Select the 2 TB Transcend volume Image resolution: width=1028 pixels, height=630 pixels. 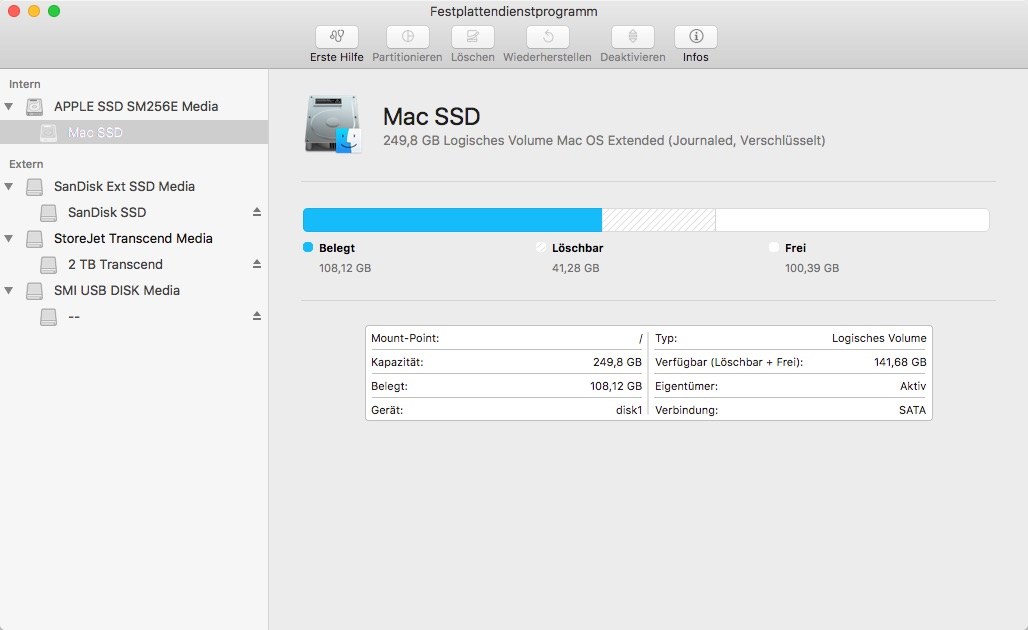pyautogui.click(x=134, y=264)
